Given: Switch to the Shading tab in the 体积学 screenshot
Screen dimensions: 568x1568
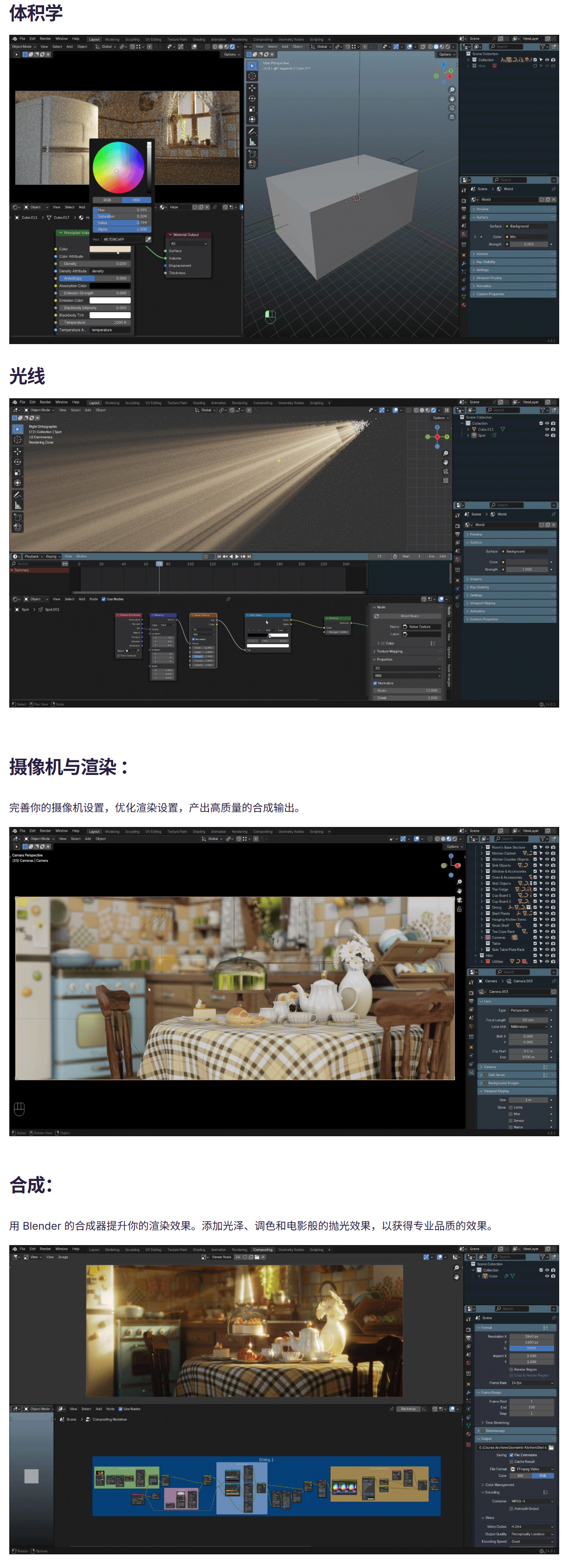Looking at the screenshot, I should [x=199, y=40].
